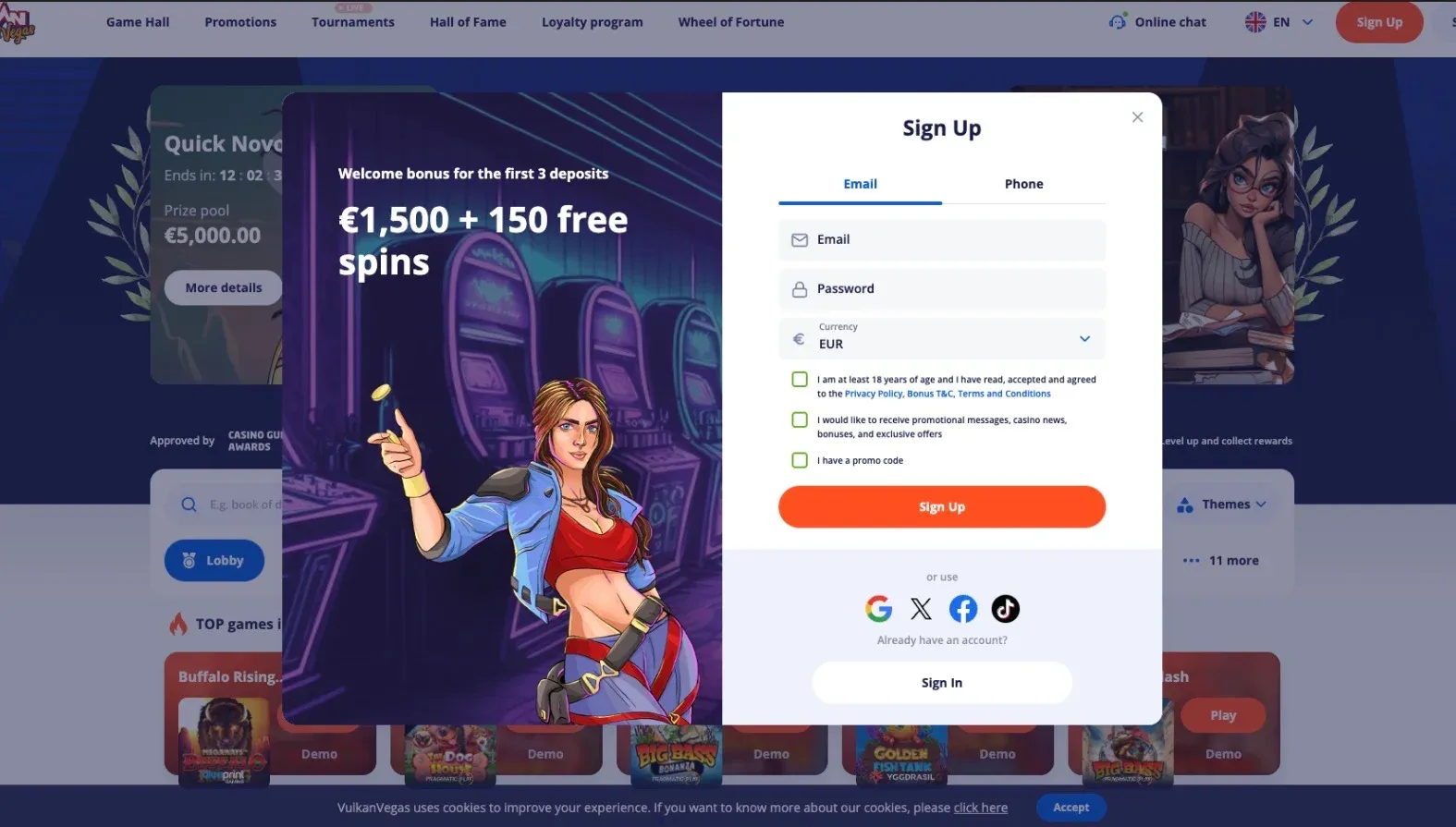
Task: Check the 'I have a promo code' box
Action: coord(800,460)
